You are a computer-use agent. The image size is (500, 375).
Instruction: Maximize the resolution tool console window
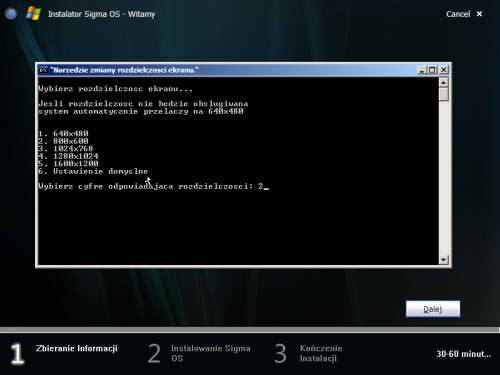[432, 70]
